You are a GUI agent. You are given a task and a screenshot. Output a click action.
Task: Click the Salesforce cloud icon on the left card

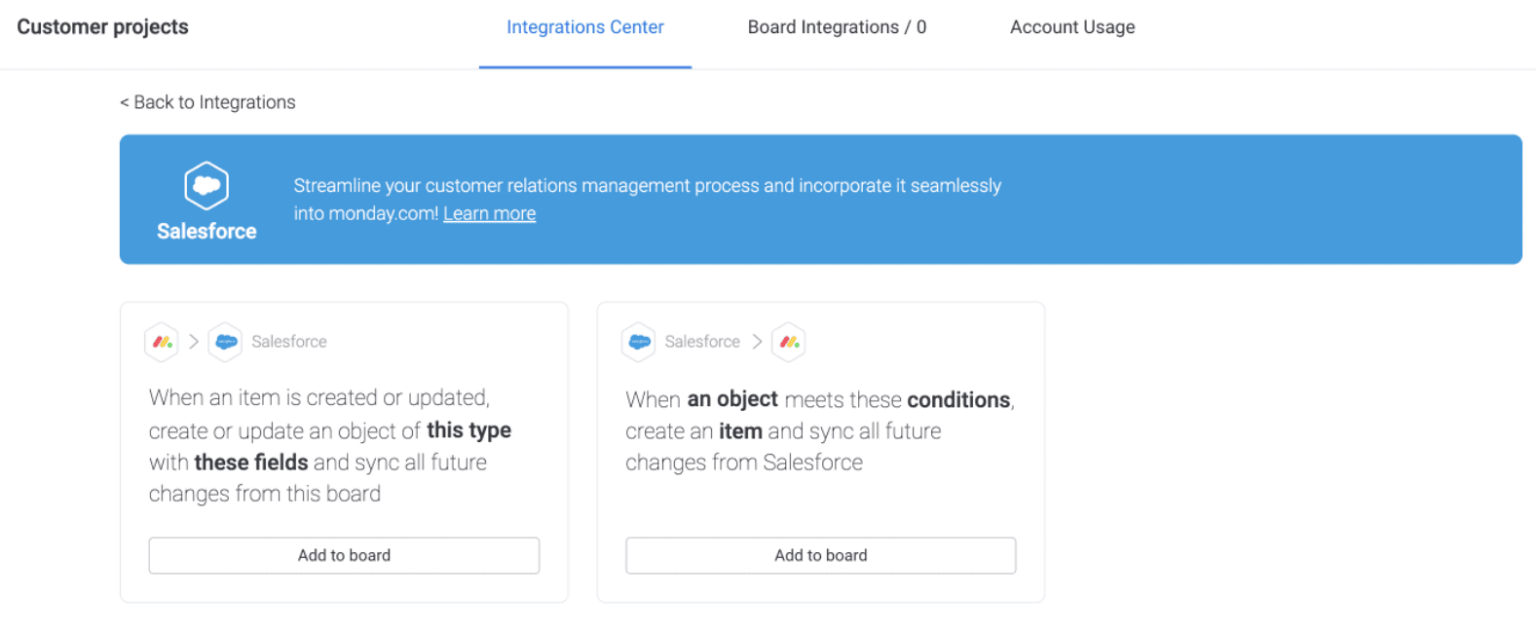click(x=225, y=342)
